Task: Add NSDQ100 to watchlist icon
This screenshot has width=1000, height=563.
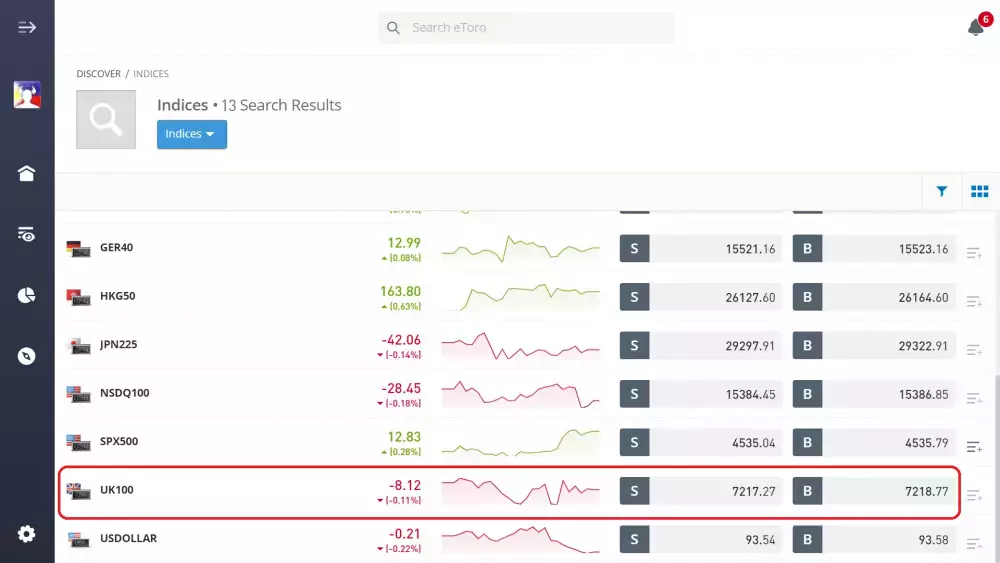Action: (974, 398)
